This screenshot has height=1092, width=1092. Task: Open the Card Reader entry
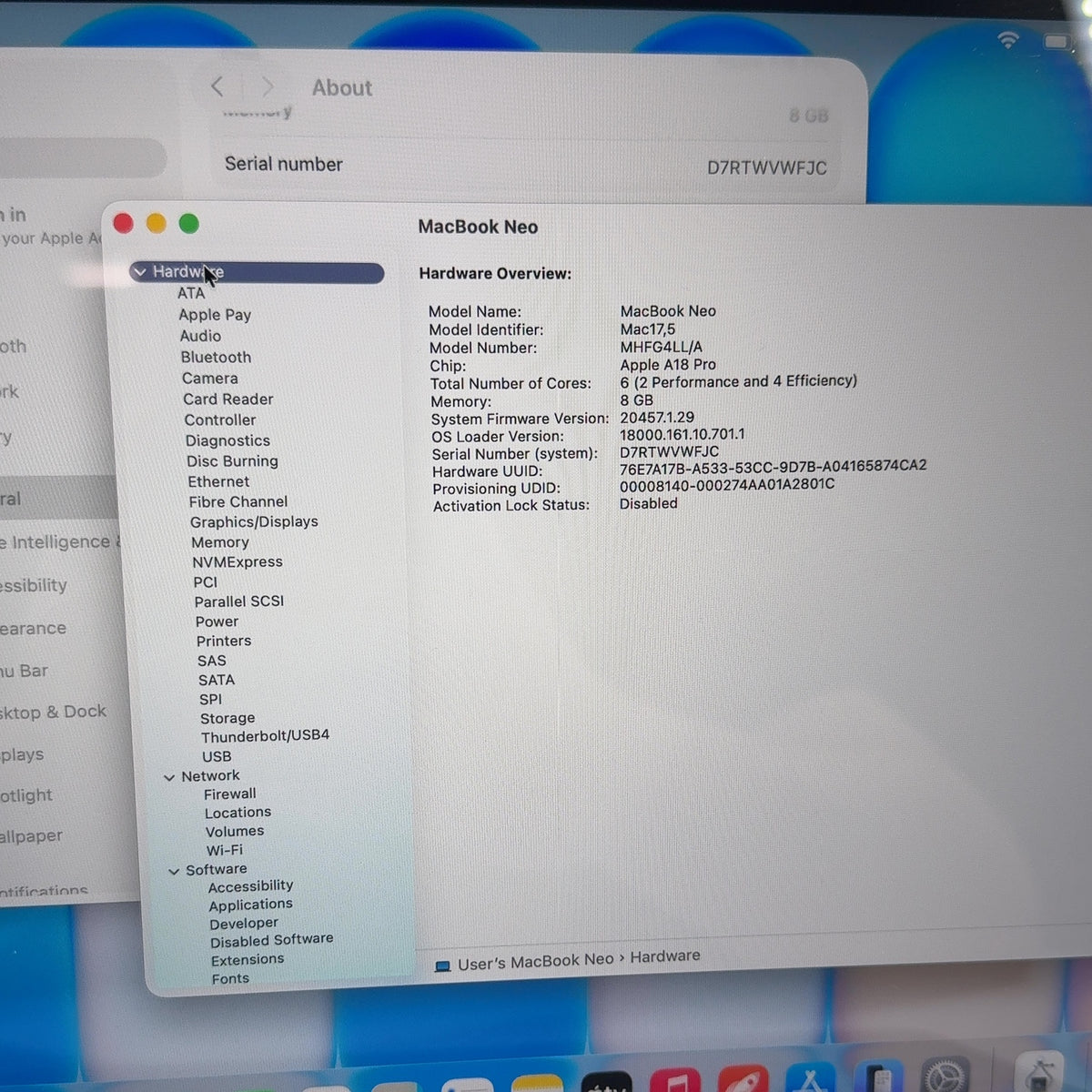click(227, 399)
